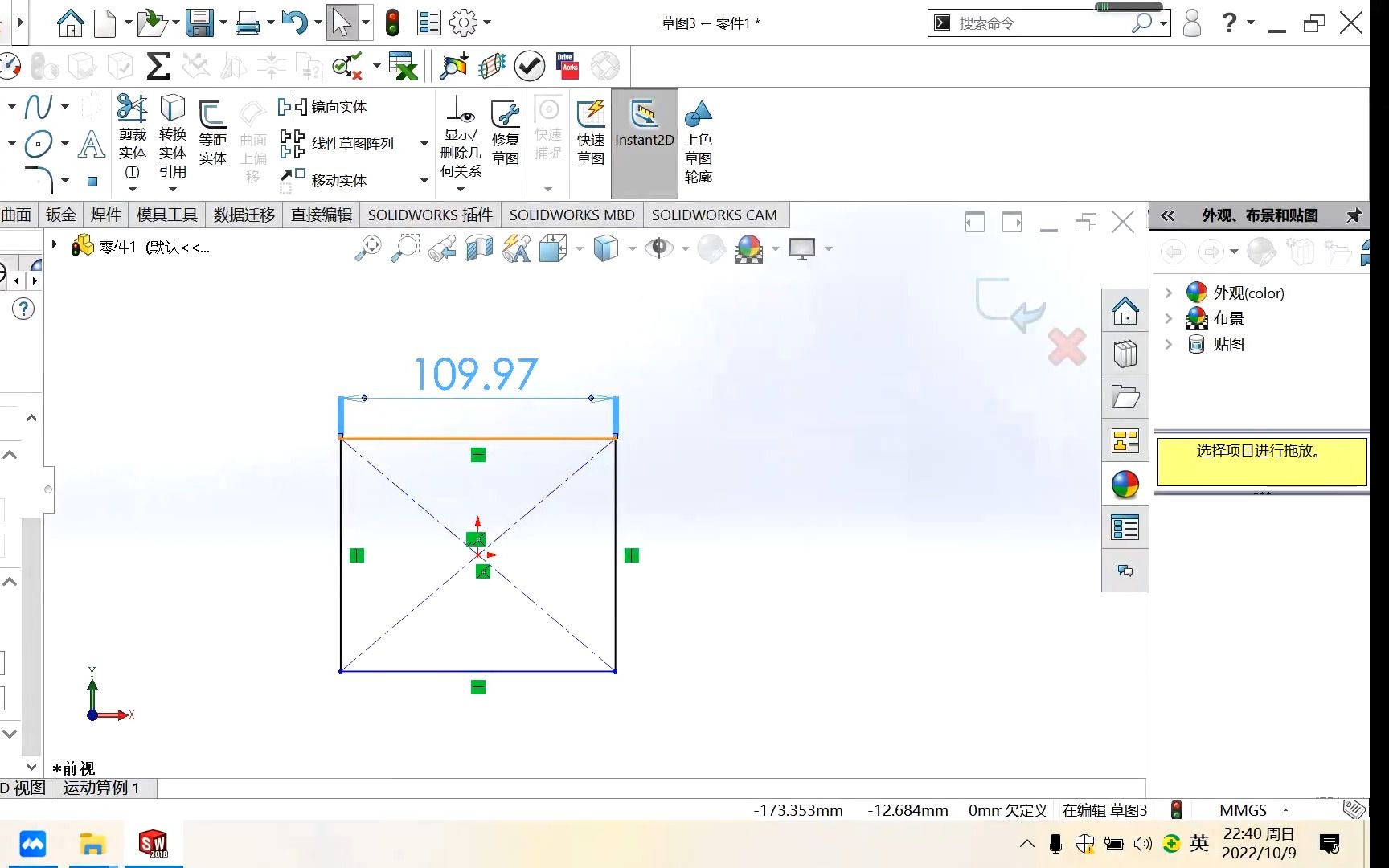Click Display/Delete Relations (显示/删除几何关系)
1389x868 pixels.
point(461,137)
